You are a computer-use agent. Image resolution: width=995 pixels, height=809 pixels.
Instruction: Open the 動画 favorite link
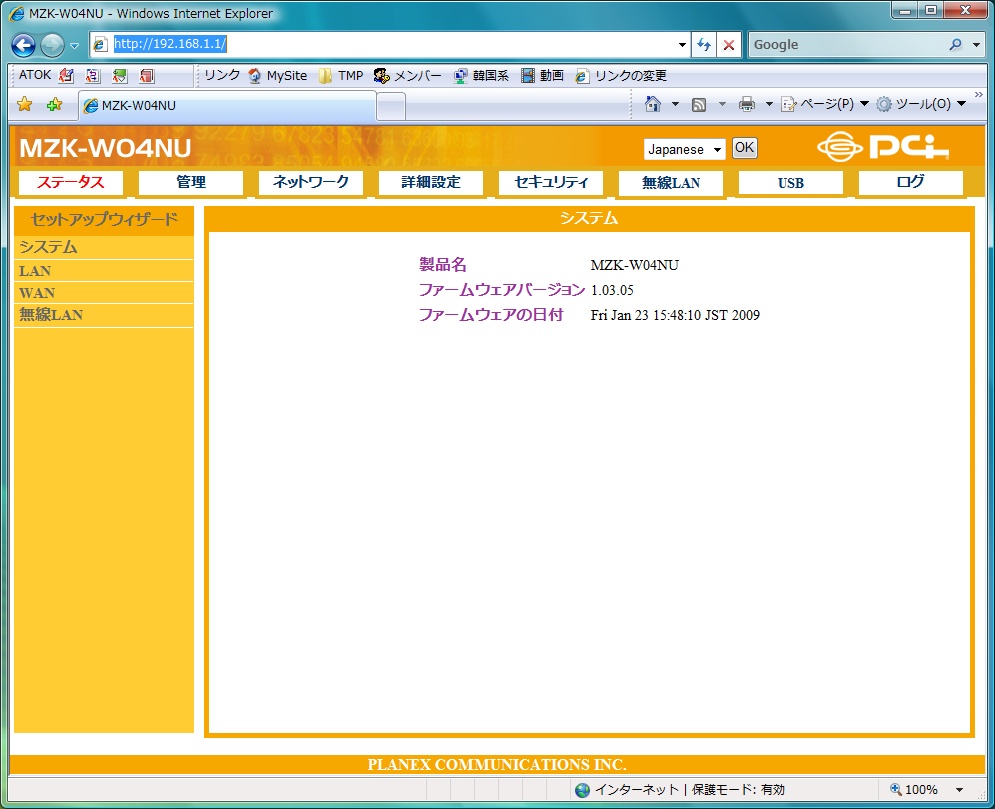pos(543,76)
